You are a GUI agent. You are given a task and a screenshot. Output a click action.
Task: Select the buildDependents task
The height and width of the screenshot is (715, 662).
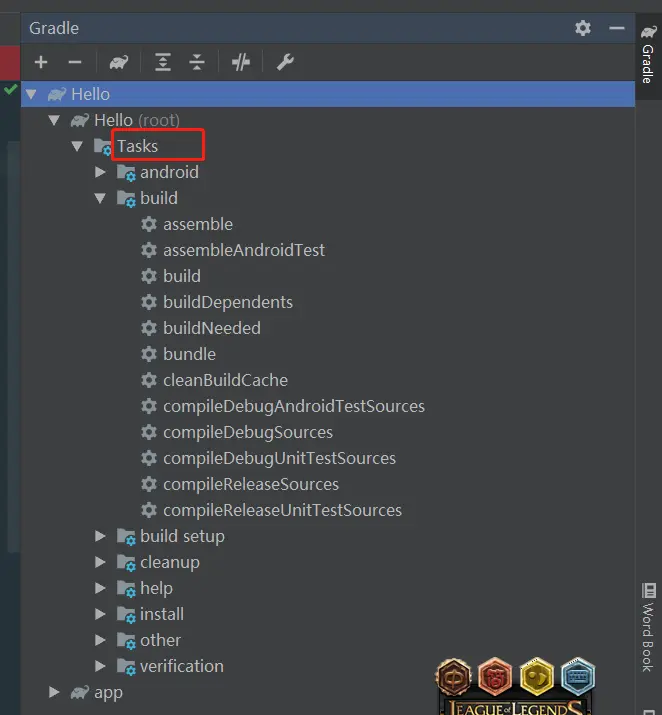click(x=228, y=302)
